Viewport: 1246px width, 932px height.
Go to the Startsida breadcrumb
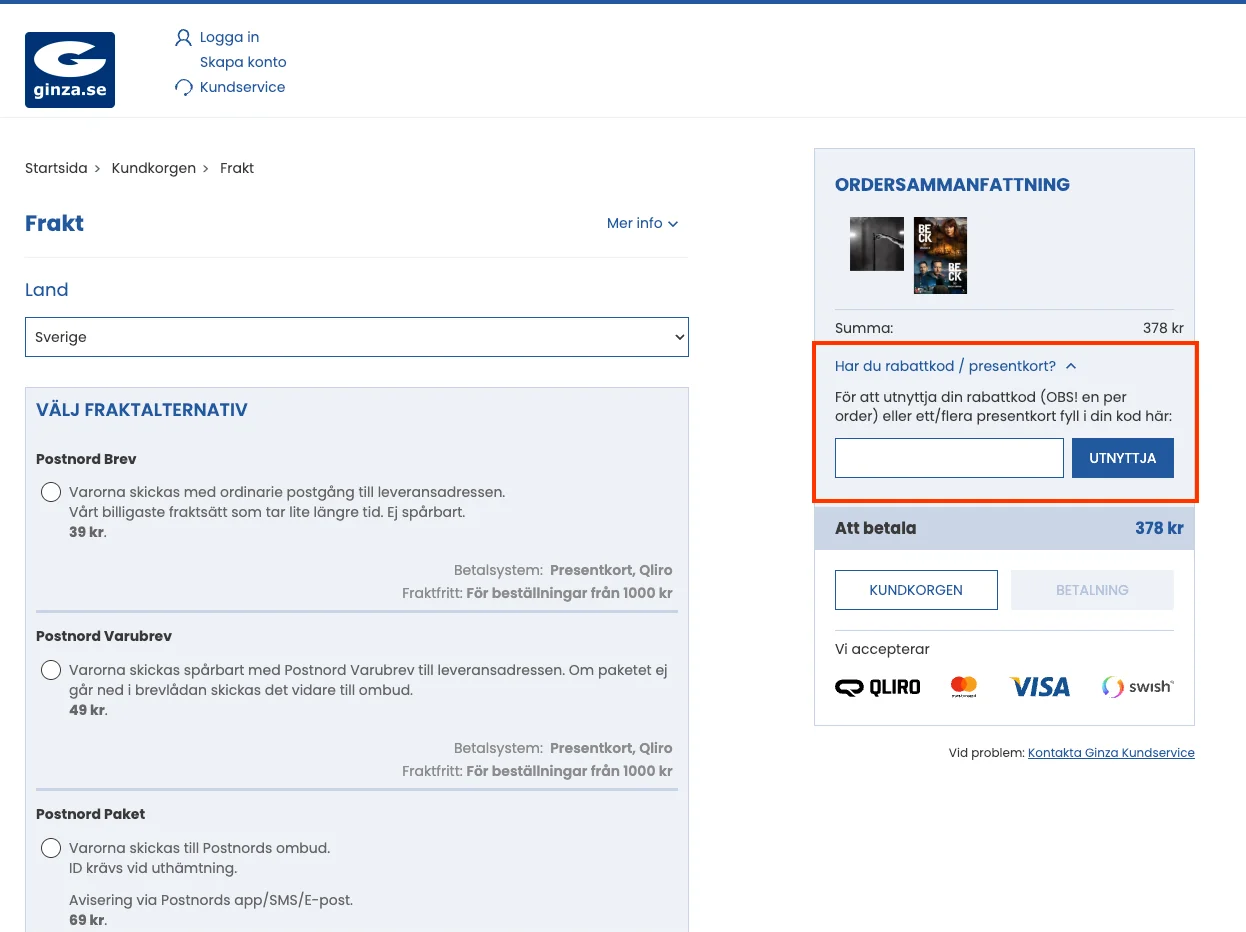[x=56, y=168]
